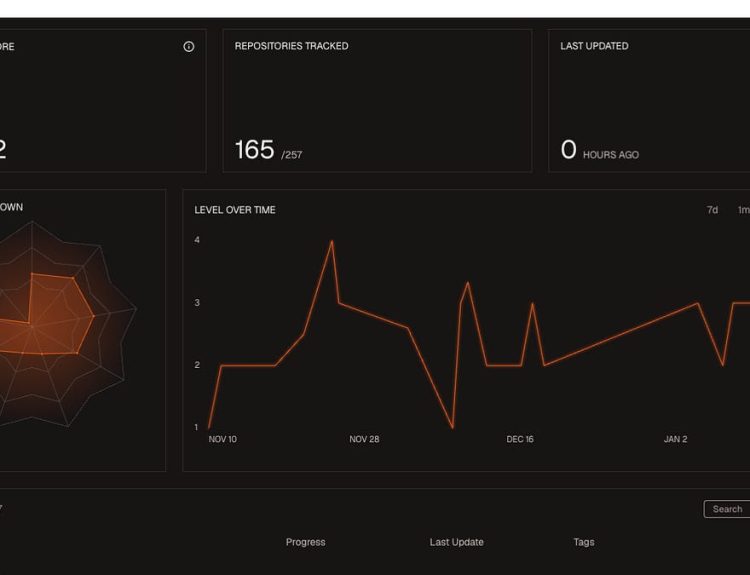Click the Search field above the table
Screen dimensions: 750x575
coord(727,509)
